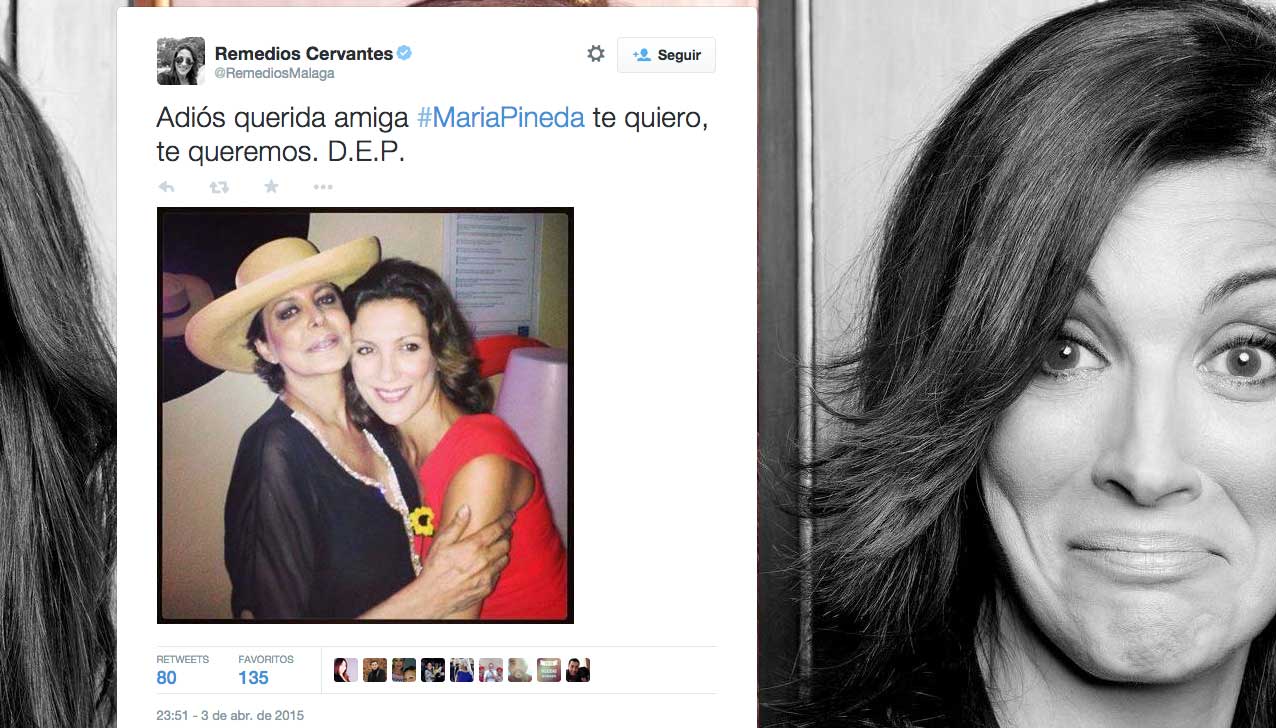Click the reply arrow icon under the tweet
This screenshot has height=728, width=1276.
point(167,187)
